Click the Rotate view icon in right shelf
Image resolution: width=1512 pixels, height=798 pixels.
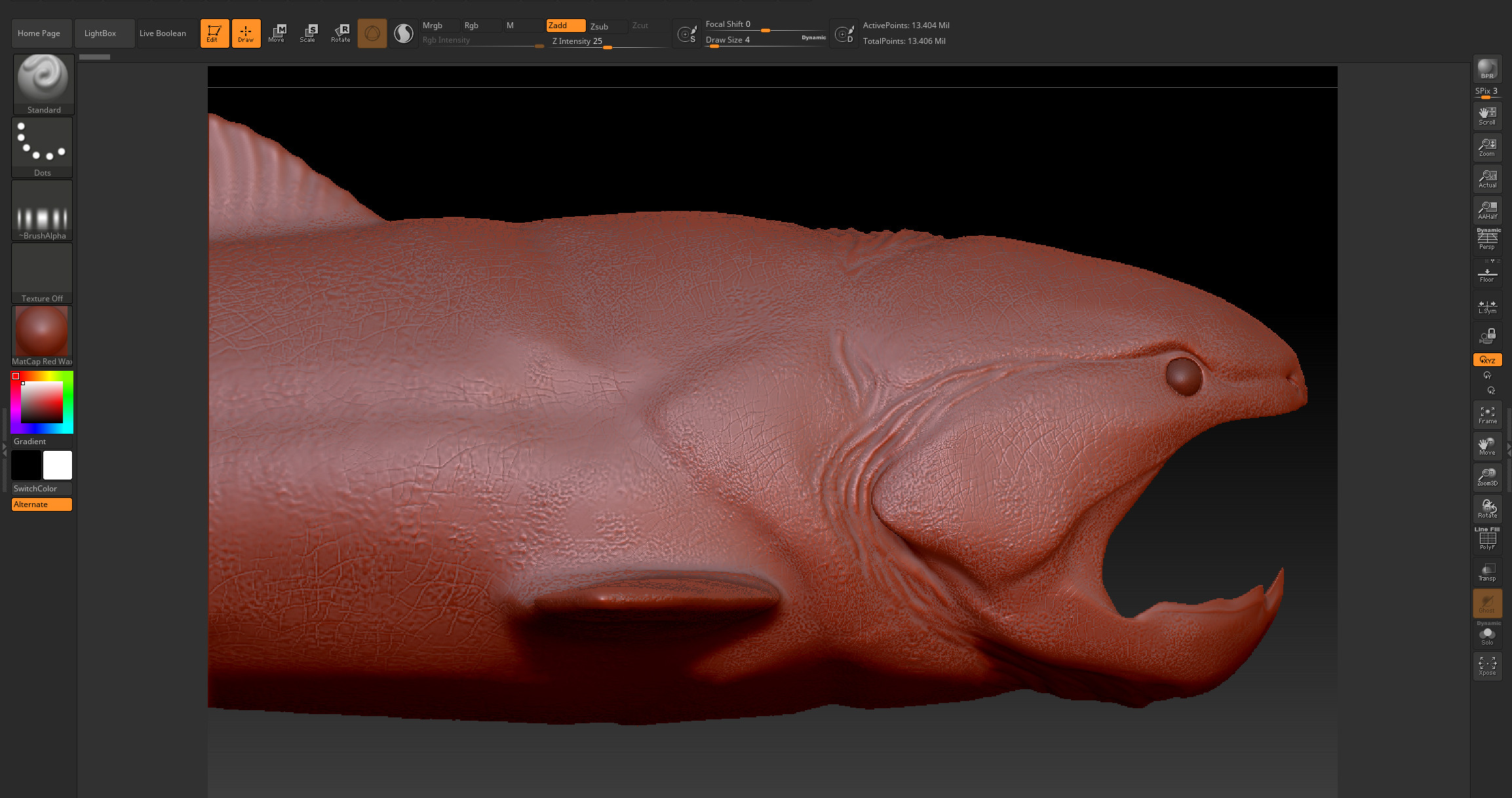(1487, 508)
